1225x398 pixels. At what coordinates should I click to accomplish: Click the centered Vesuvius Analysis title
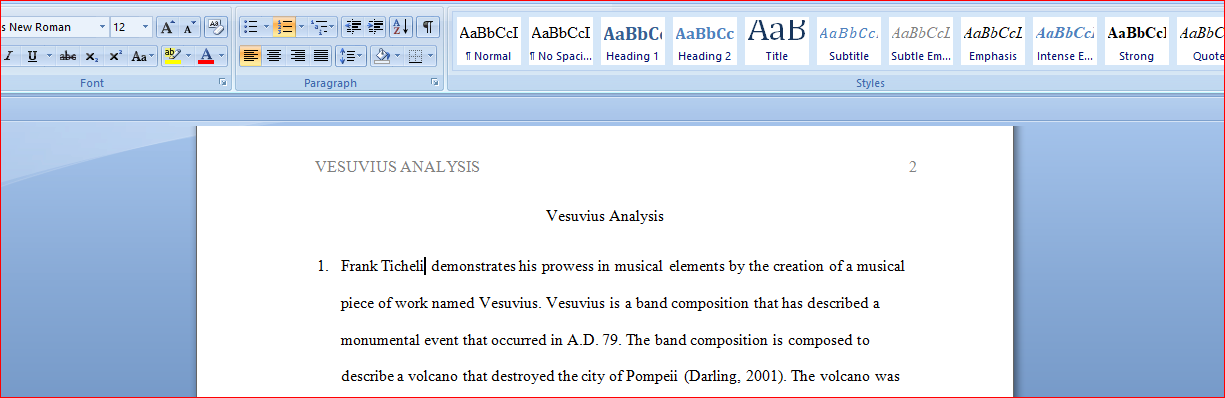coord(605,216)
